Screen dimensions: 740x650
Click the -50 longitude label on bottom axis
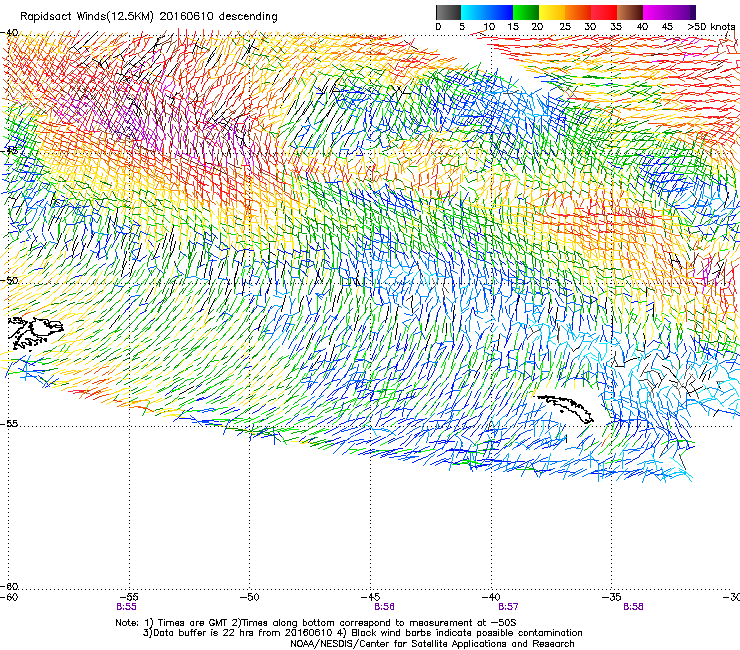tap(250, 597)
